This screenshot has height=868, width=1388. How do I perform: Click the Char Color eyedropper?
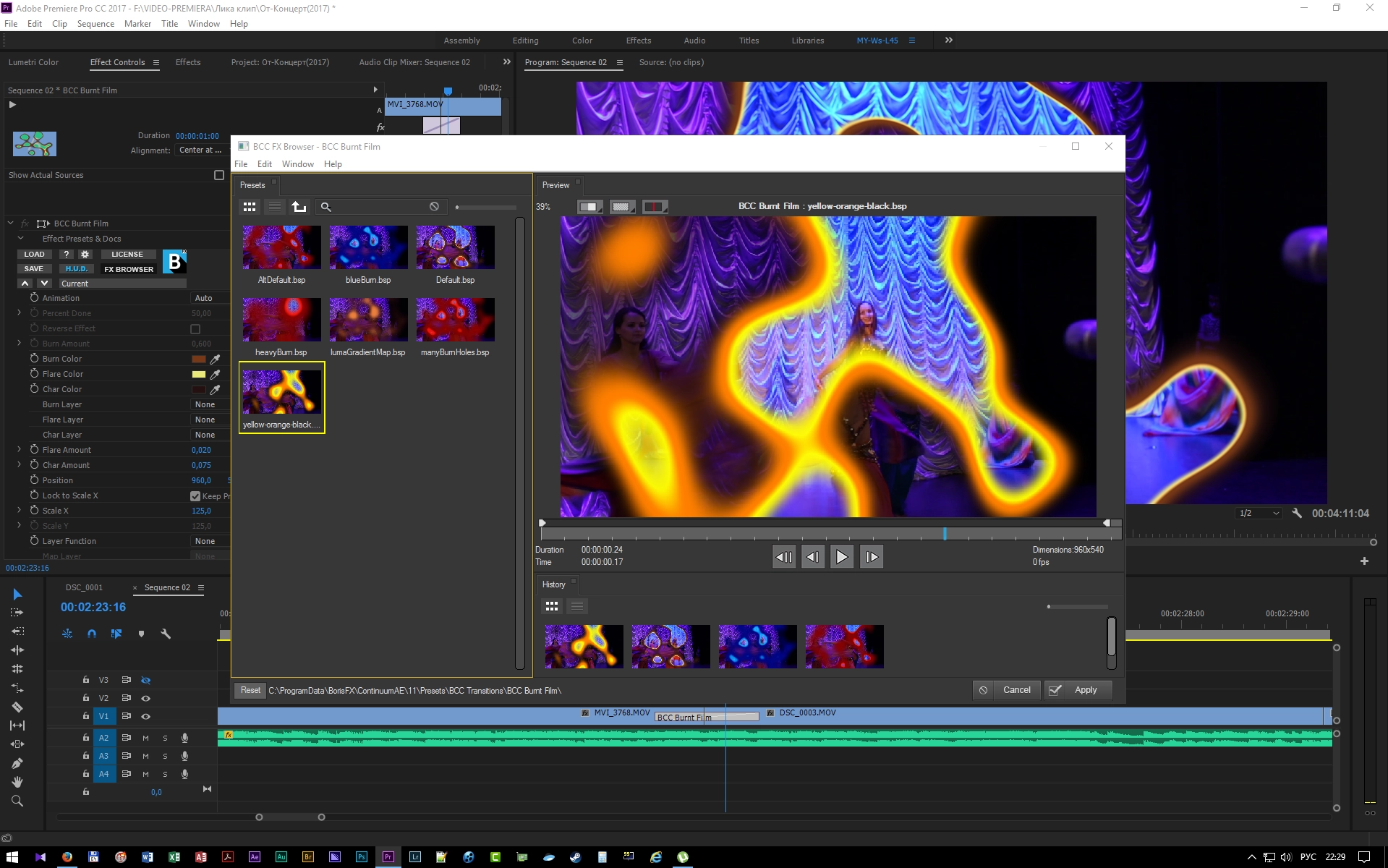215,389
